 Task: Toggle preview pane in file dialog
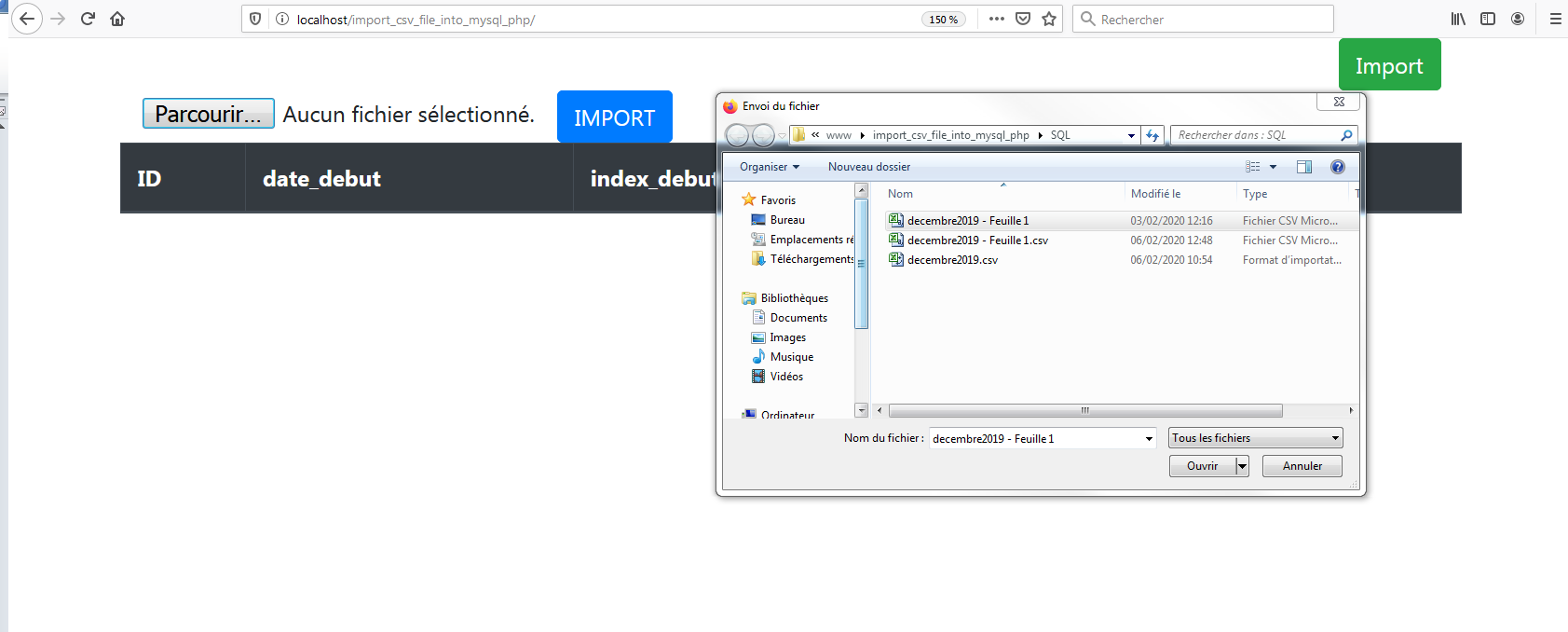(x=1304, y=167)
